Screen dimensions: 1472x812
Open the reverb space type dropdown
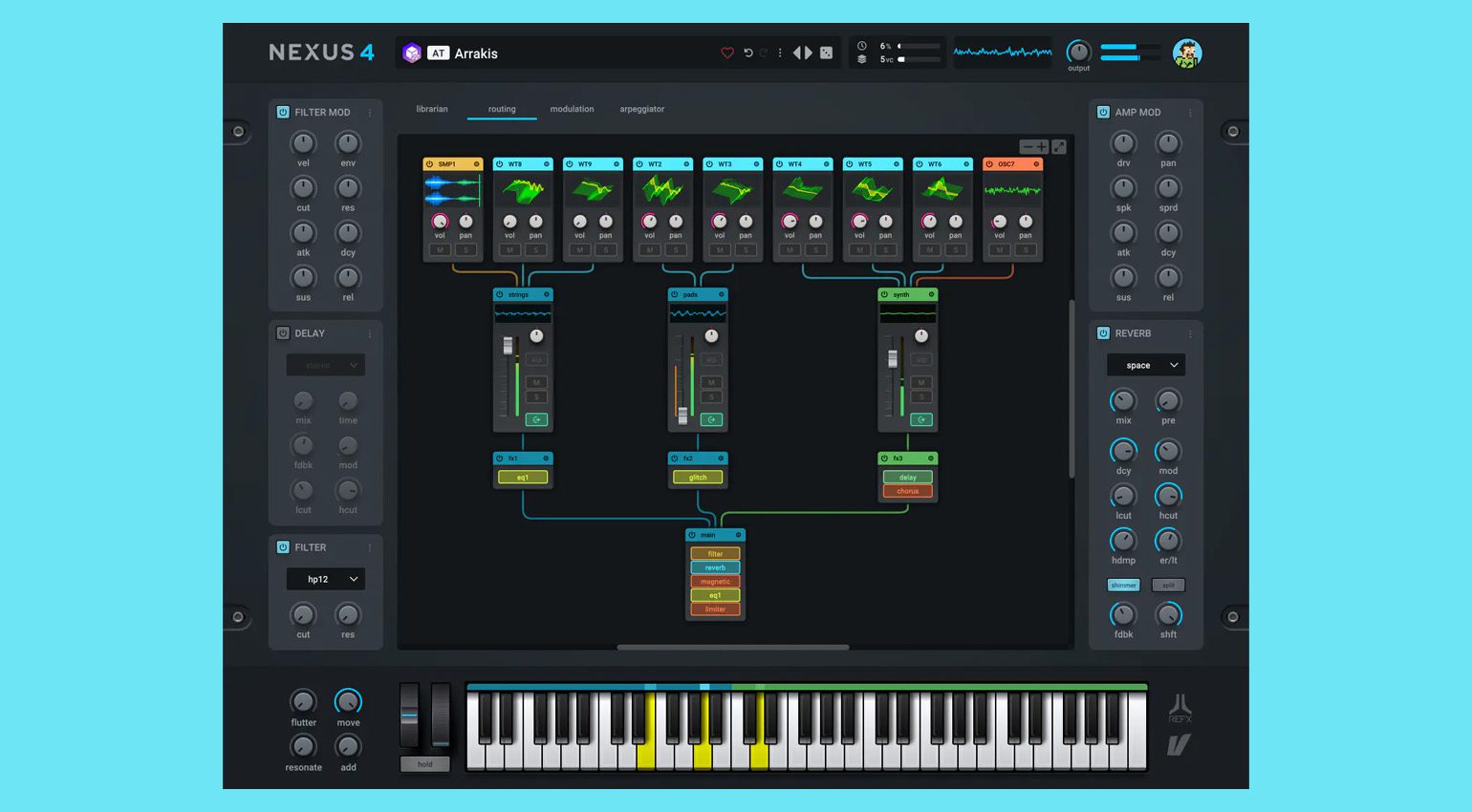pos(1146,365)
